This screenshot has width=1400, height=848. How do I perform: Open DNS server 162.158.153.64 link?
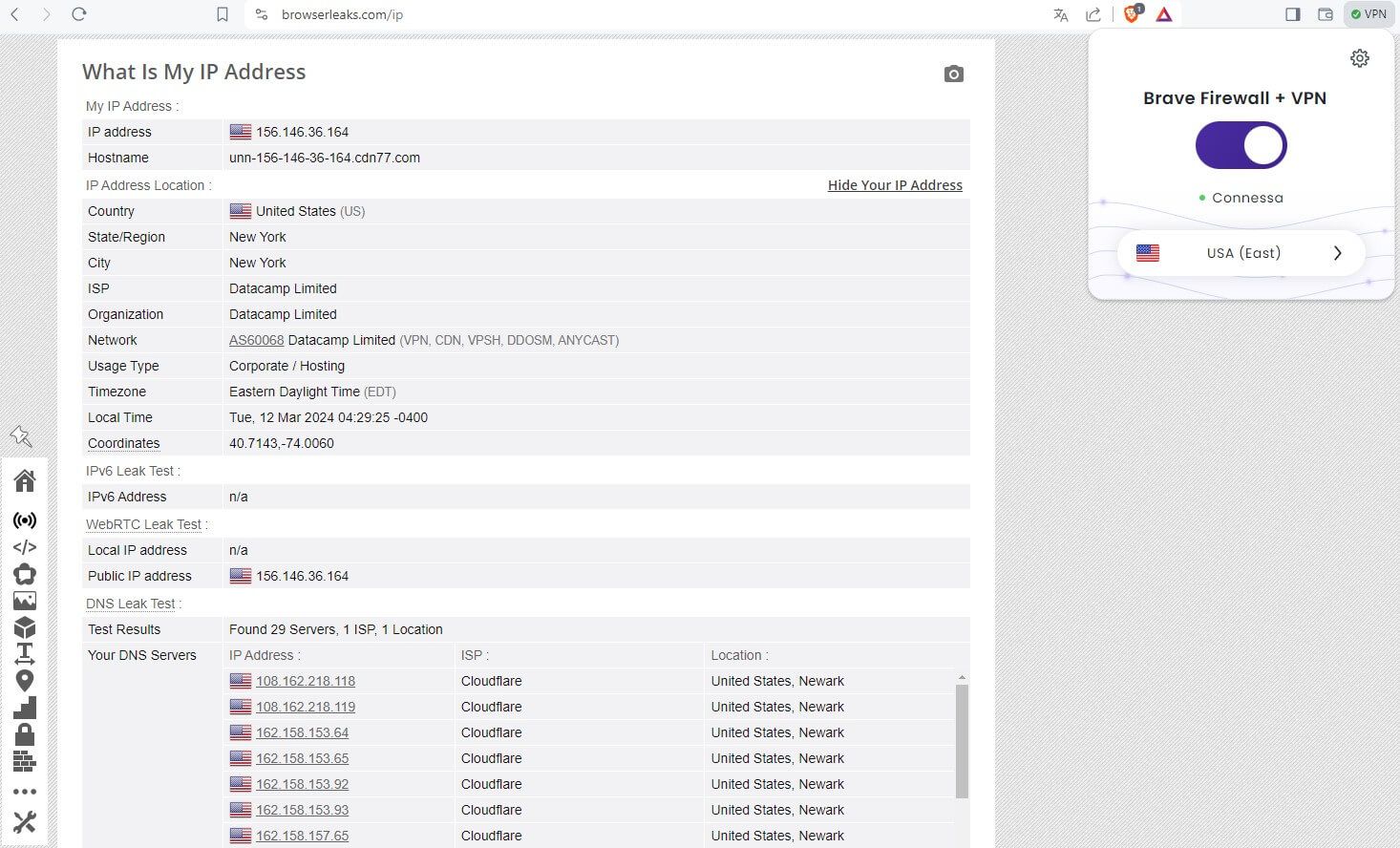point(302,732)
